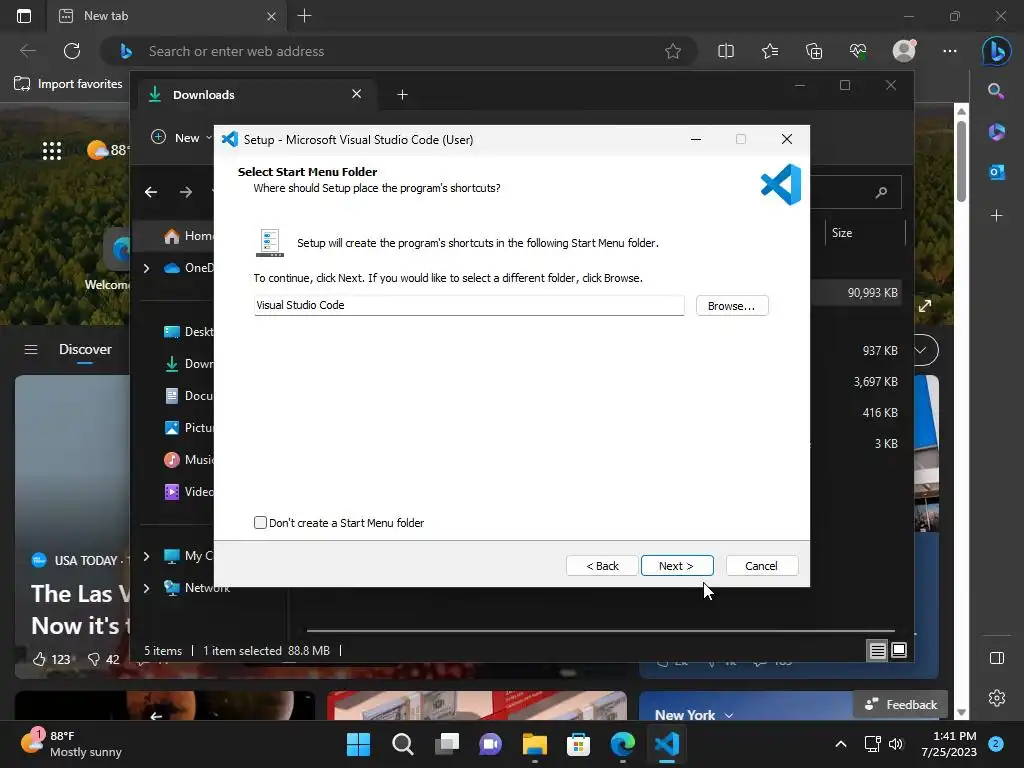Switch File Explorer to details view

(x=877, y=650)
